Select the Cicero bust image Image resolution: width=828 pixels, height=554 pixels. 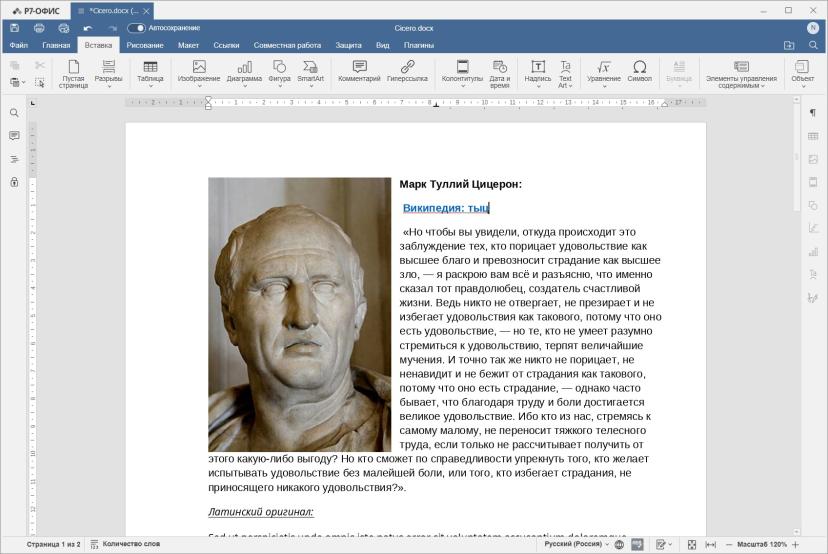coord(299,314)
